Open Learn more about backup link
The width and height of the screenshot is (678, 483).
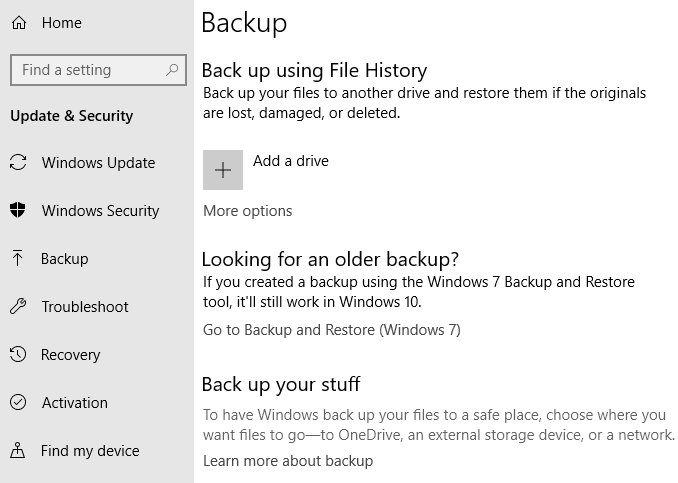(288, 461)
